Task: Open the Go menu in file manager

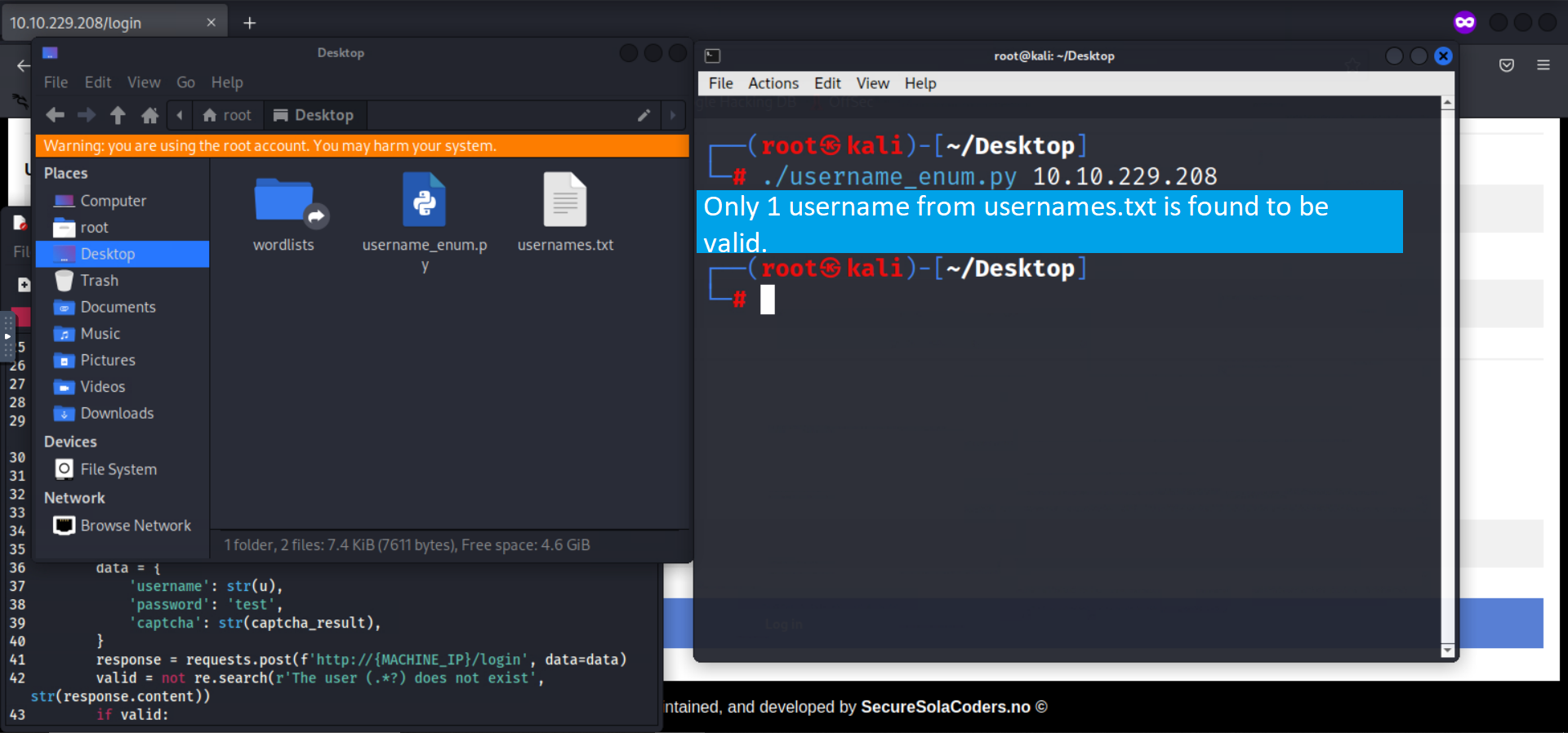Action: (185, 82)
